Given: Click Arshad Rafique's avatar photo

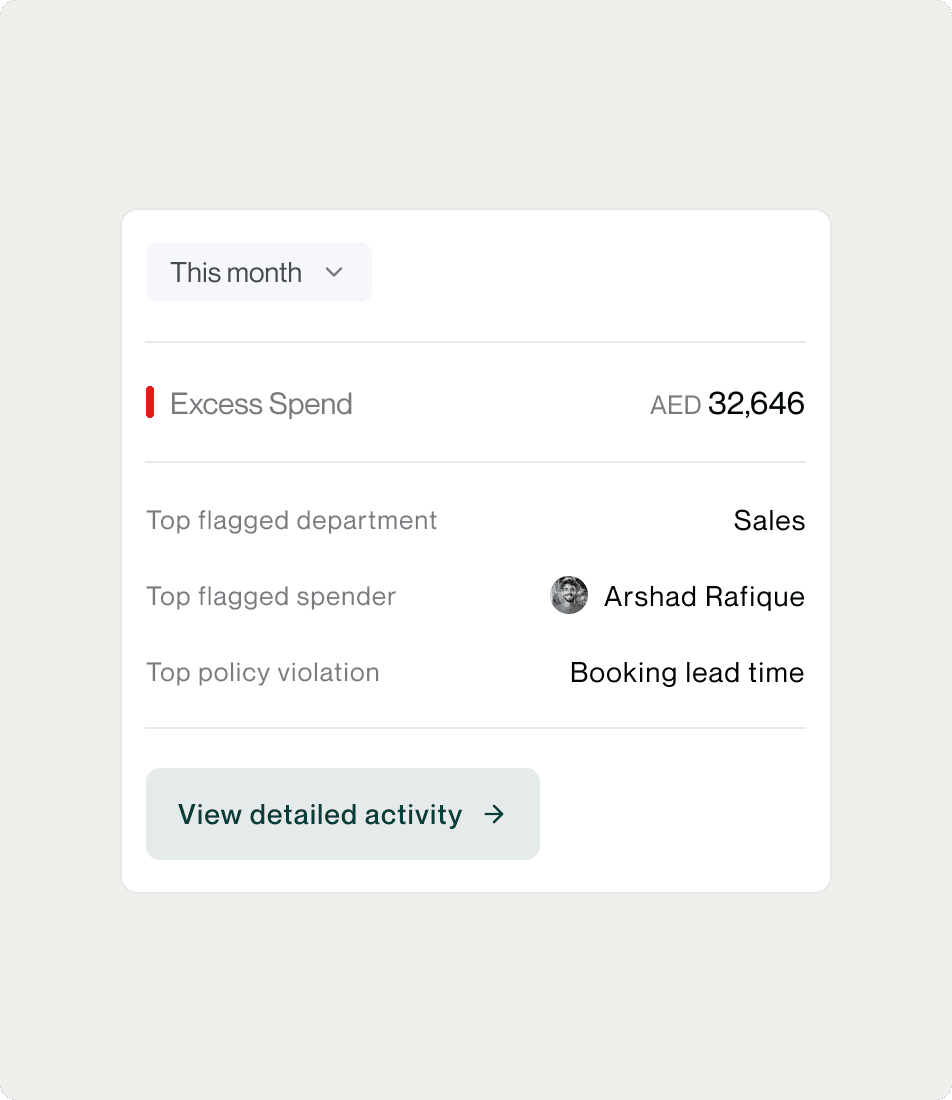Looking at the screenshot, I should click(569, 595).
